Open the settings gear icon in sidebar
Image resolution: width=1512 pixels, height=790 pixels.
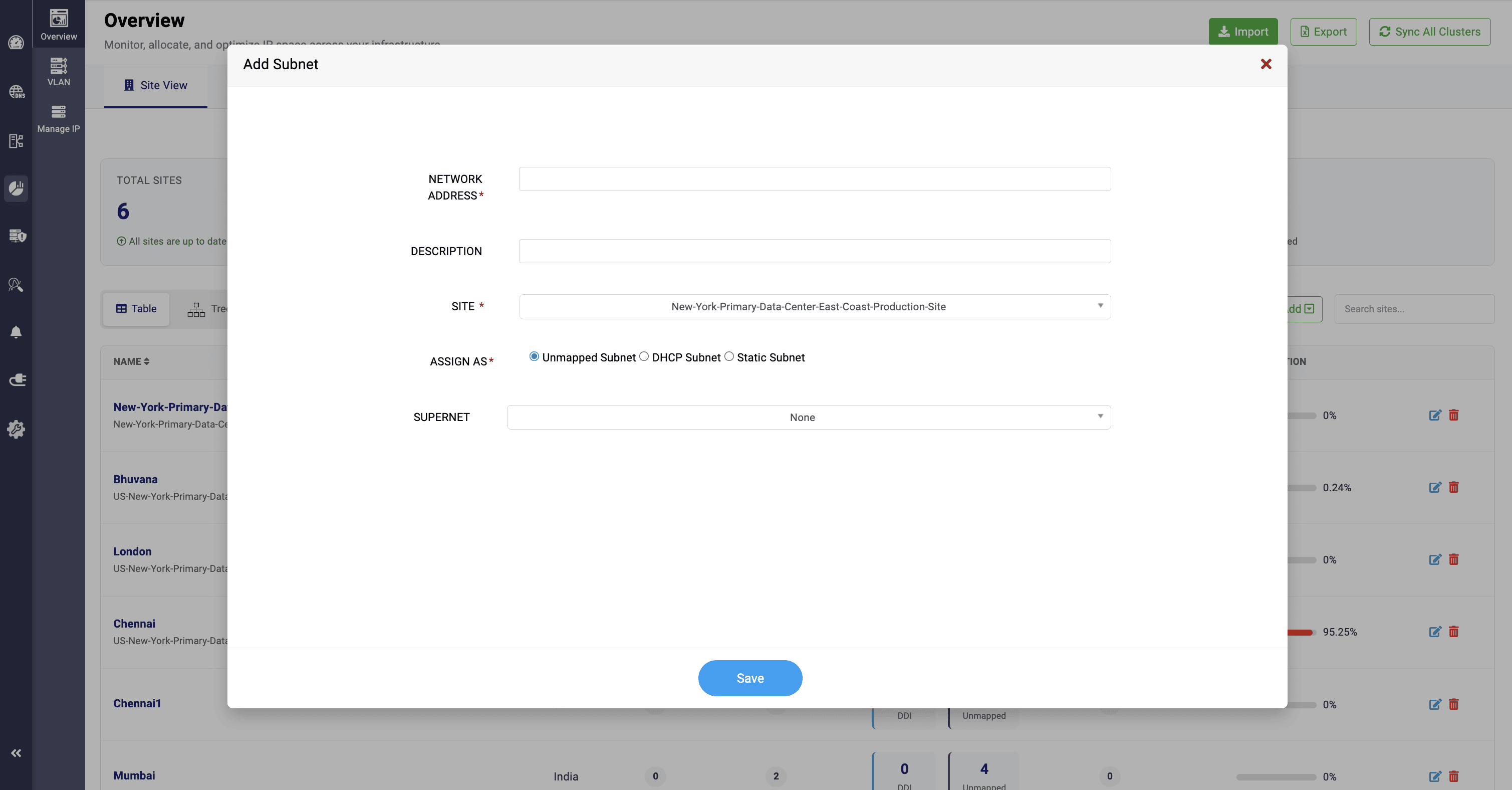[16, 429]
